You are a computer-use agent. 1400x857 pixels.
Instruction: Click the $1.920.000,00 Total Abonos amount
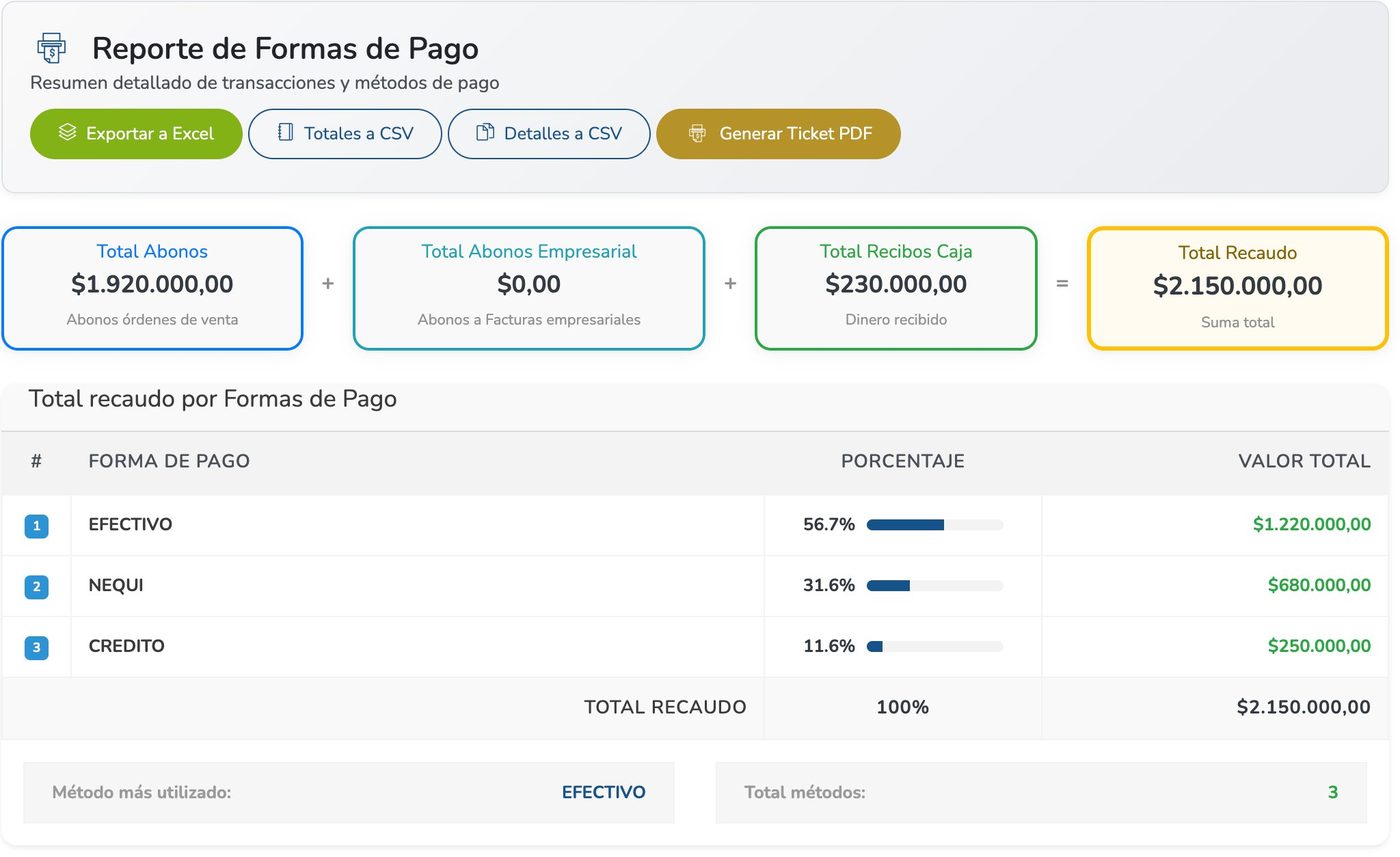click(x=152, y=284)
